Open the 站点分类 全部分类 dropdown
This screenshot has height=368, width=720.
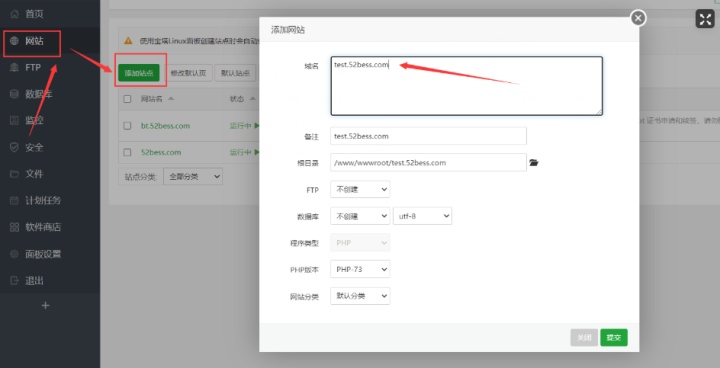pyautogui.click(x=193, y=176)
